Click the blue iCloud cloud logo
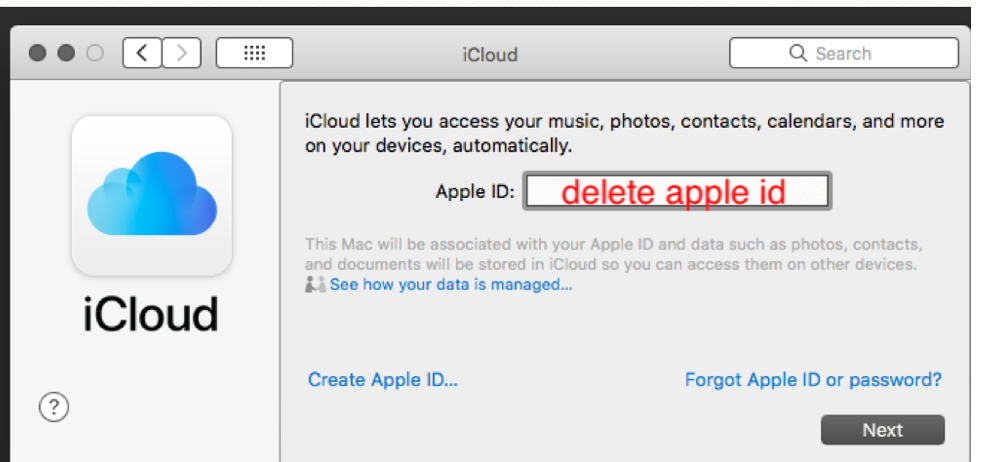The height and width of the screenshot is (462, 988). (x=152, y=194)
